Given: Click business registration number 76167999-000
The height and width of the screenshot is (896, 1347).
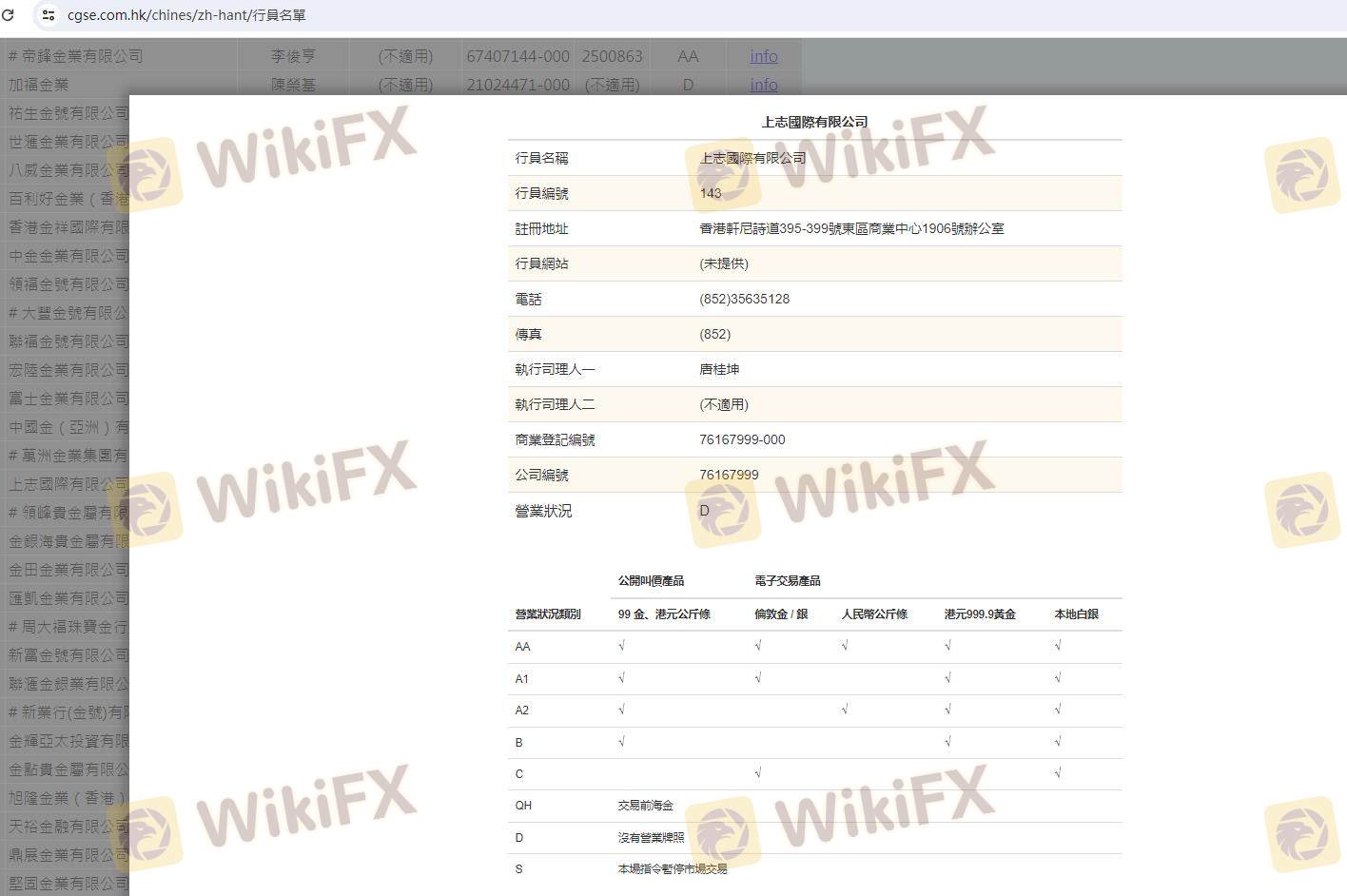Looking at the screenshot, I should 742,439.
